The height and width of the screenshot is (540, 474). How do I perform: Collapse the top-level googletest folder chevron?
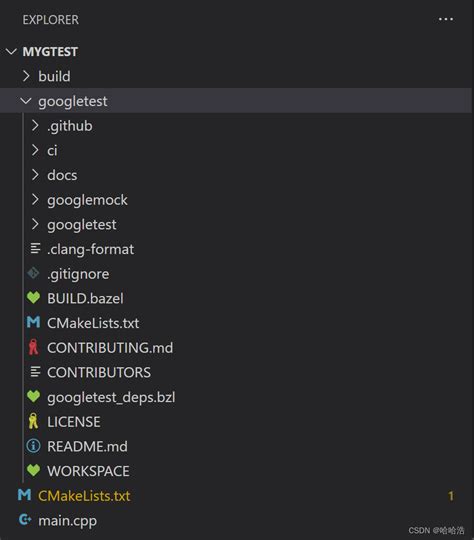point(26,101)
